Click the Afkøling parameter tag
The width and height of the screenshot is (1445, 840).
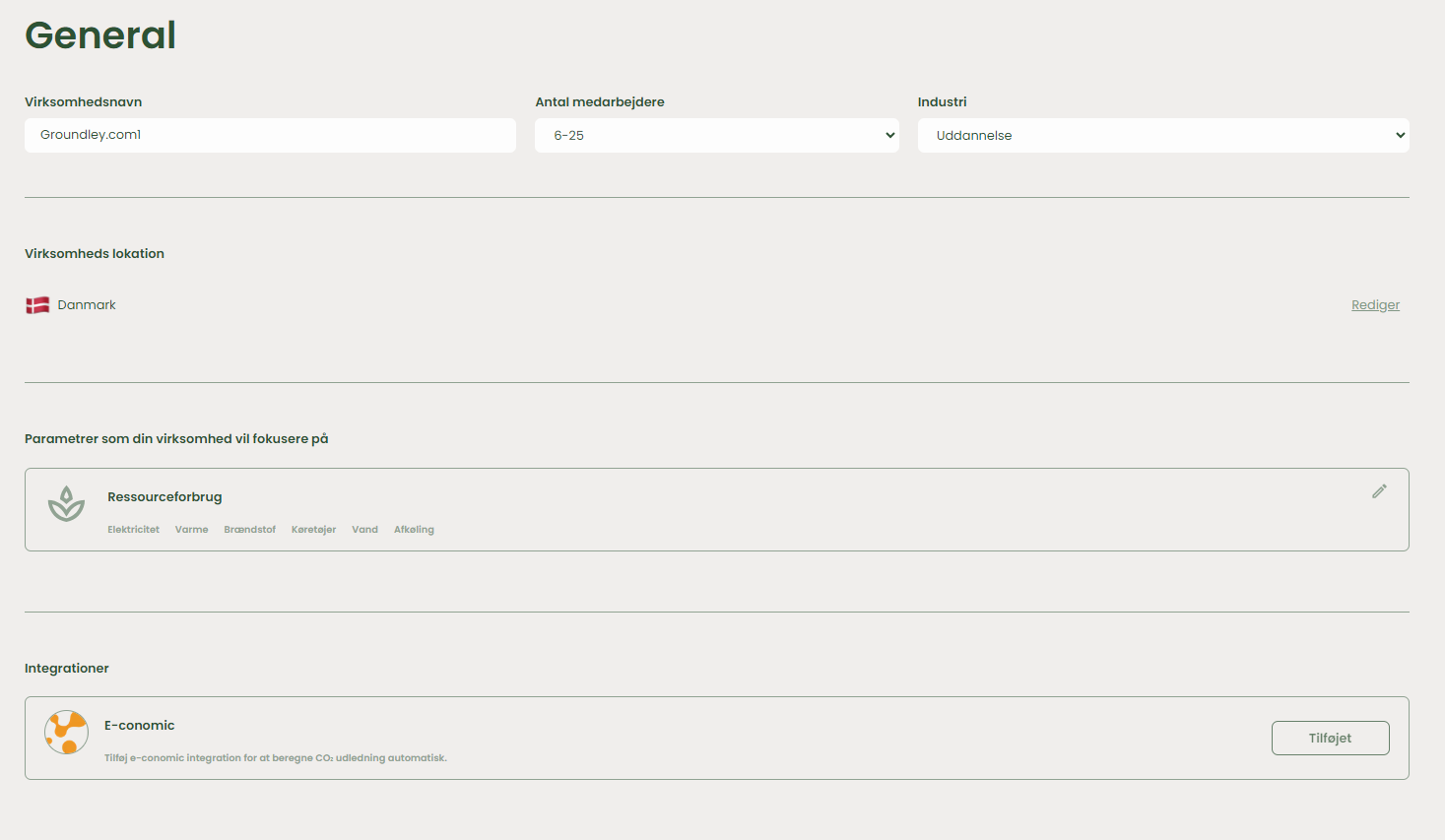(x=414, y=530)
